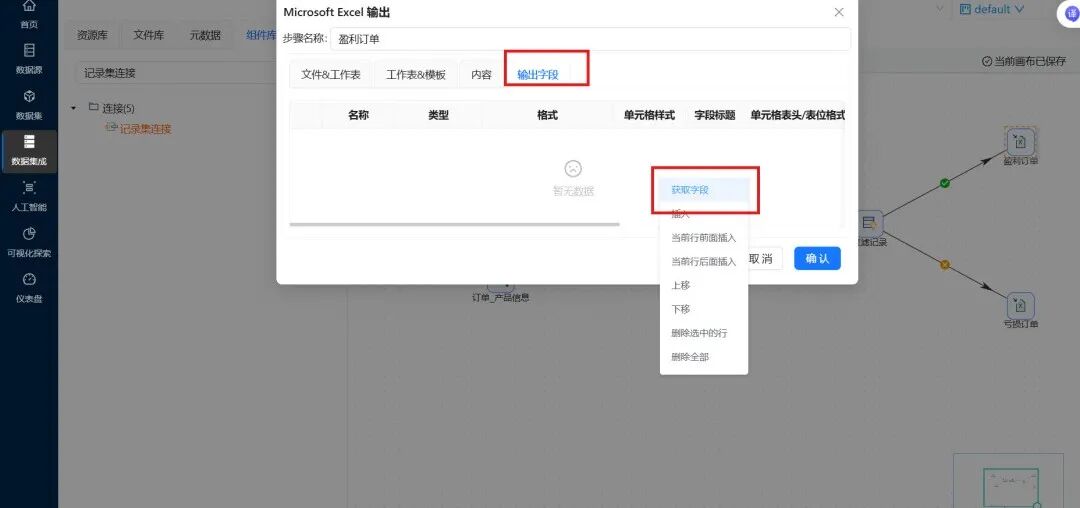This screenshot has height=508, width=1080.
Task: Click the 格式 column header
Action: pyautogui.click(x=547, y=115)
